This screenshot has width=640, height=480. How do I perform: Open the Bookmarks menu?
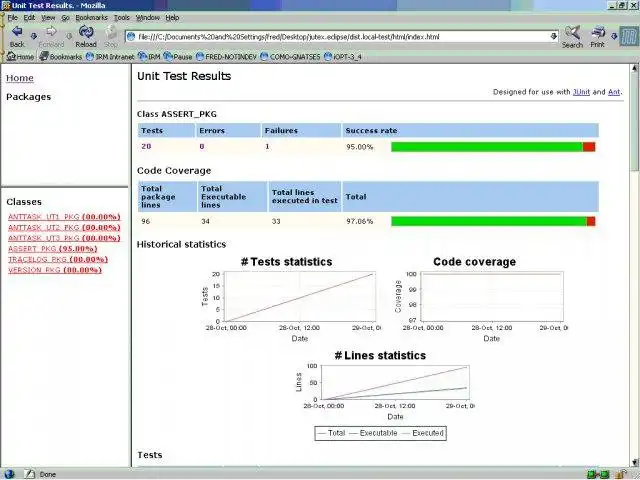[91, 18]
